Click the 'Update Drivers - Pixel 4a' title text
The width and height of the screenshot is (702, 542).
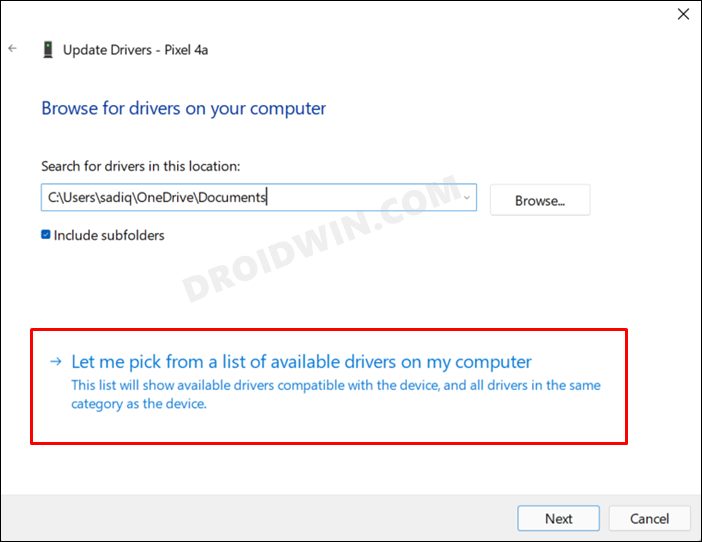[x=136, y=50]
